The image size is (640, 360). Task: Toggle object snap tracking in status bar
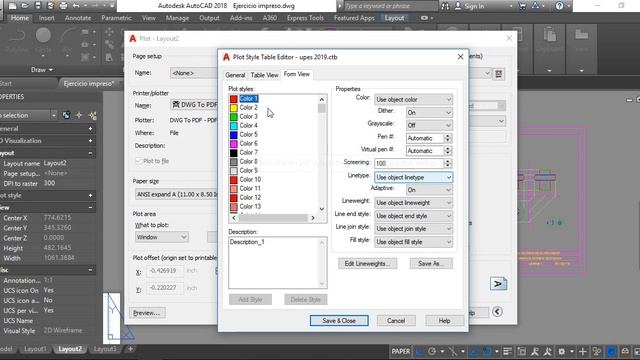[473, 351]
